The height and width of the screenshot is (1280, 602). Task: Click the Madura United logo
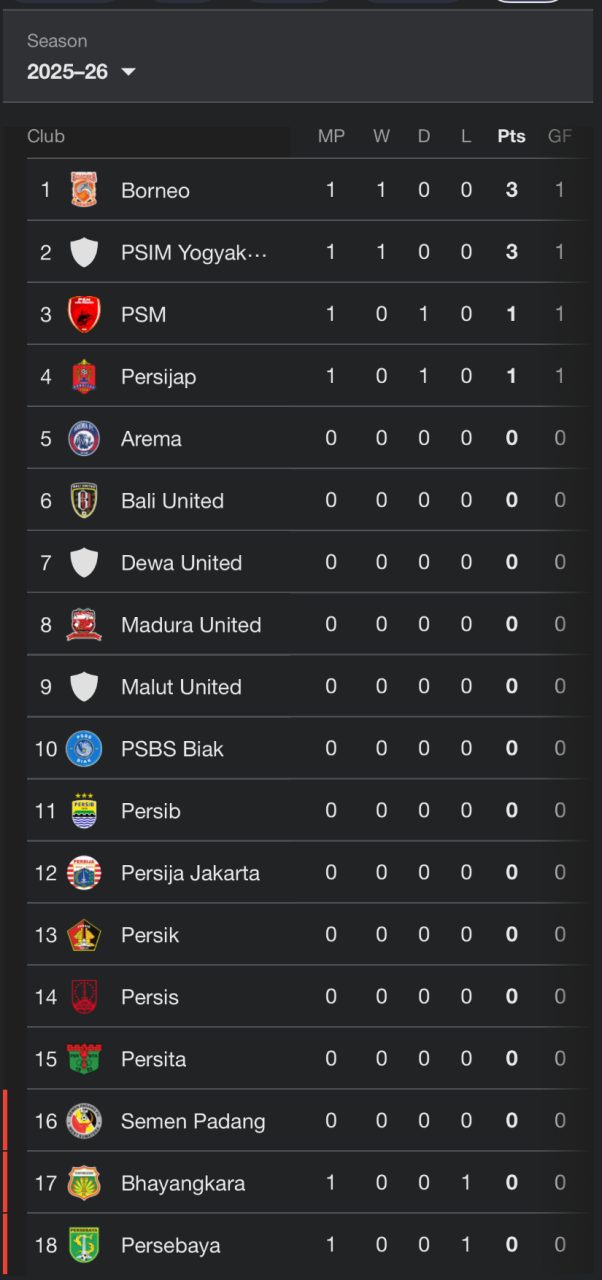pos(84,624)
